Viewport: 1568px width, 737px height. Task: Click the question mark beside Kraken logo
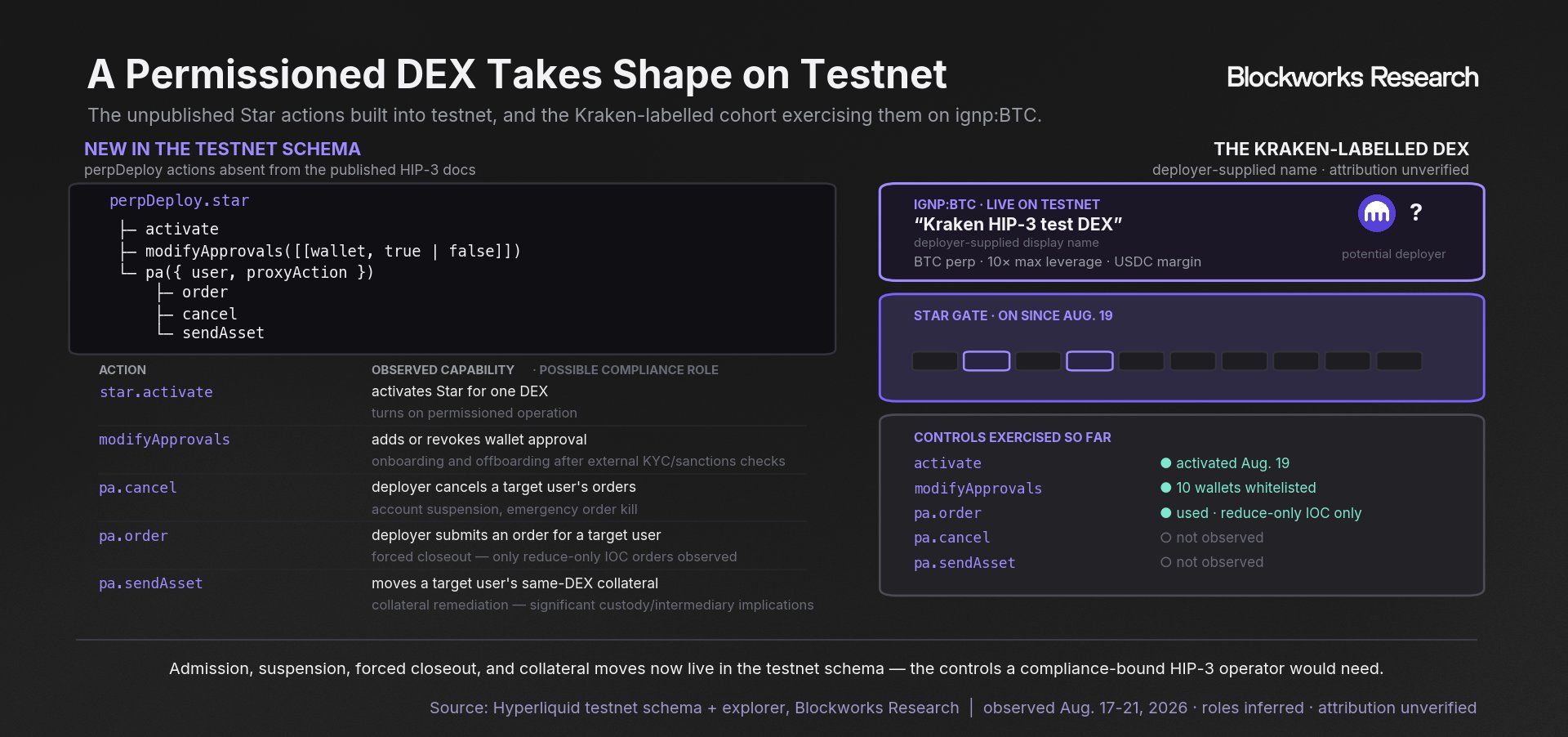pyautogui.click(x=1416, y=212)
